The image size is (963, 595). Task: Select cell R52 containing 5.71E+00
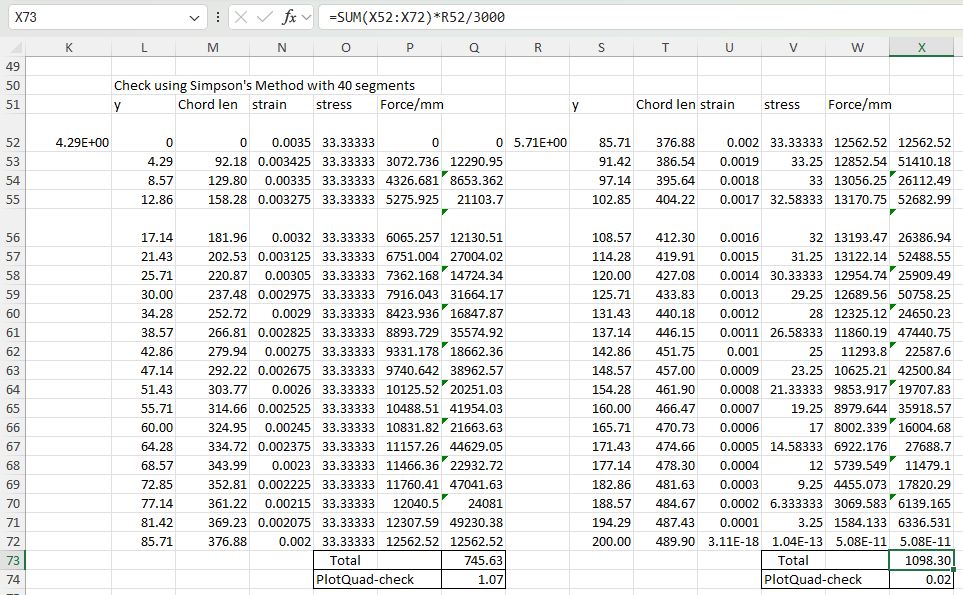[x=537, y=143]
